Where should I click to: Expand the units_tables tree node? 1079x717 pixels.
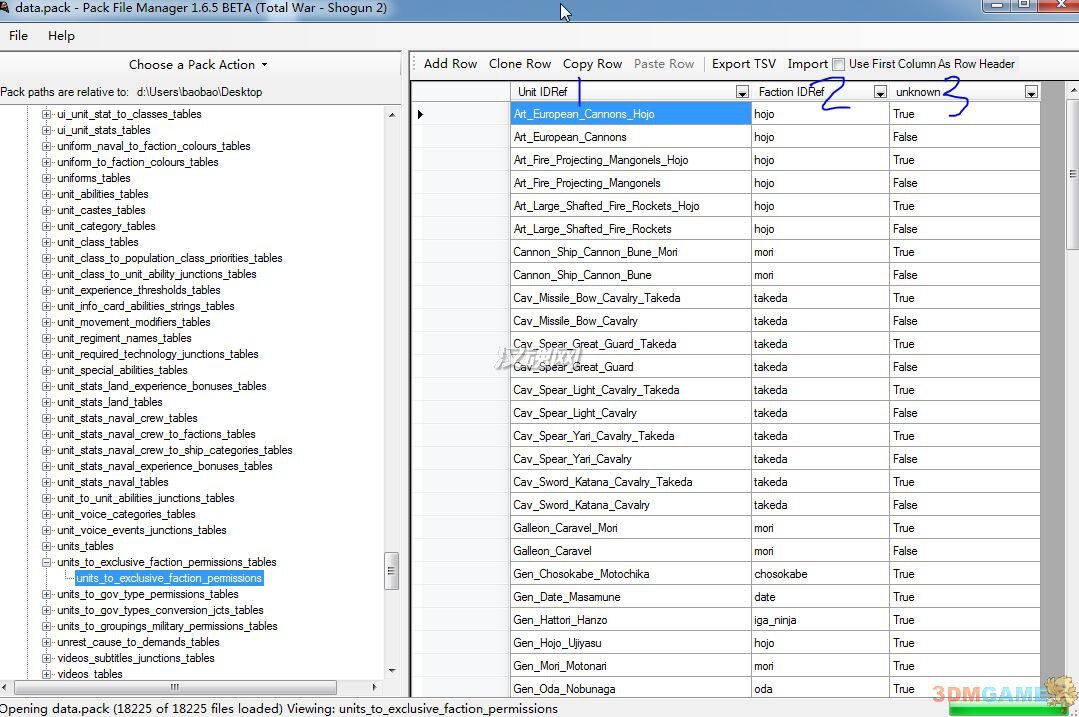46,546
